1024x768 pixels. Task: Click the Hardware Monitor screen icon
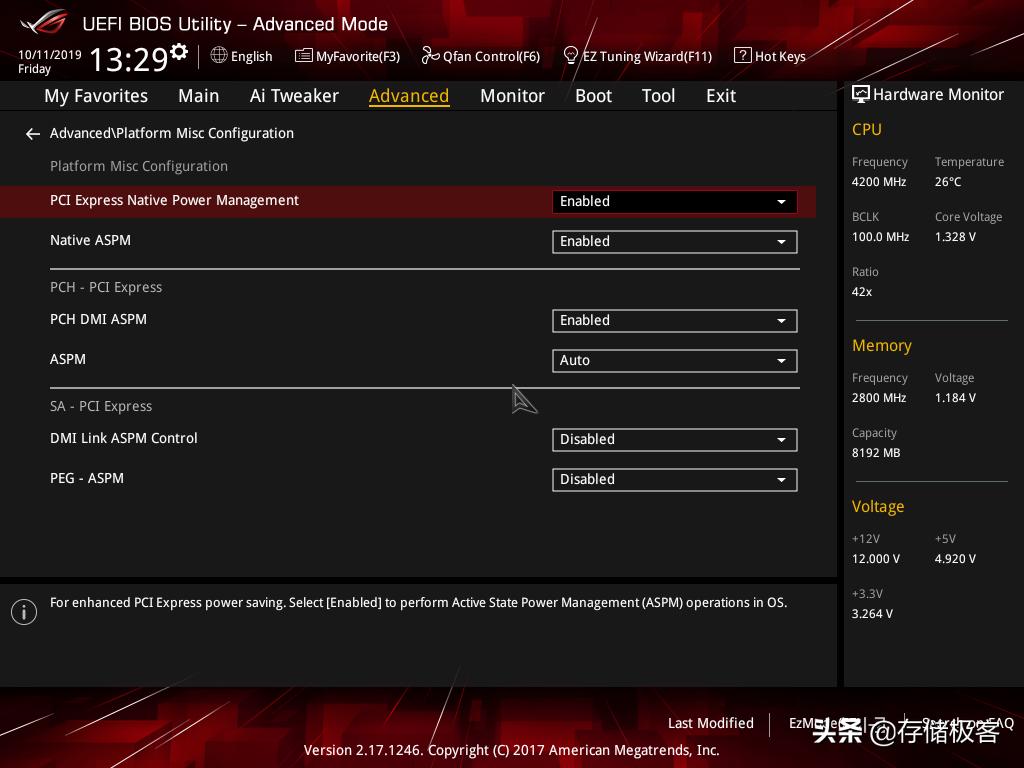pos(861,94)
